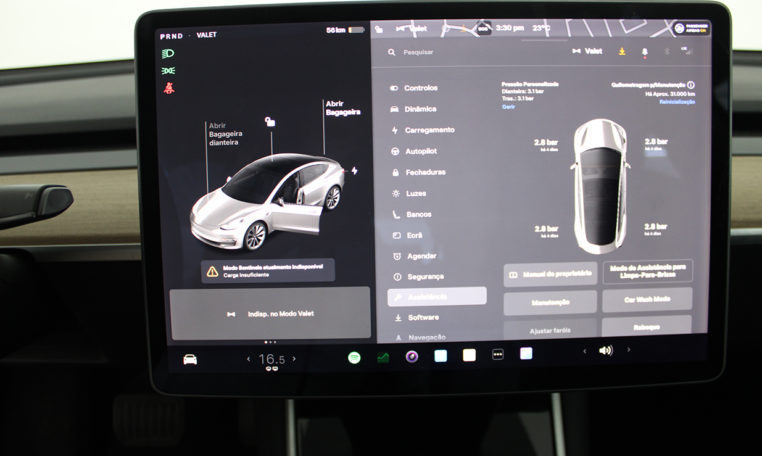Viewport: 762px width, 456px height.
Task: Tap the lock icon on the status bar
Action: point(379,29)
